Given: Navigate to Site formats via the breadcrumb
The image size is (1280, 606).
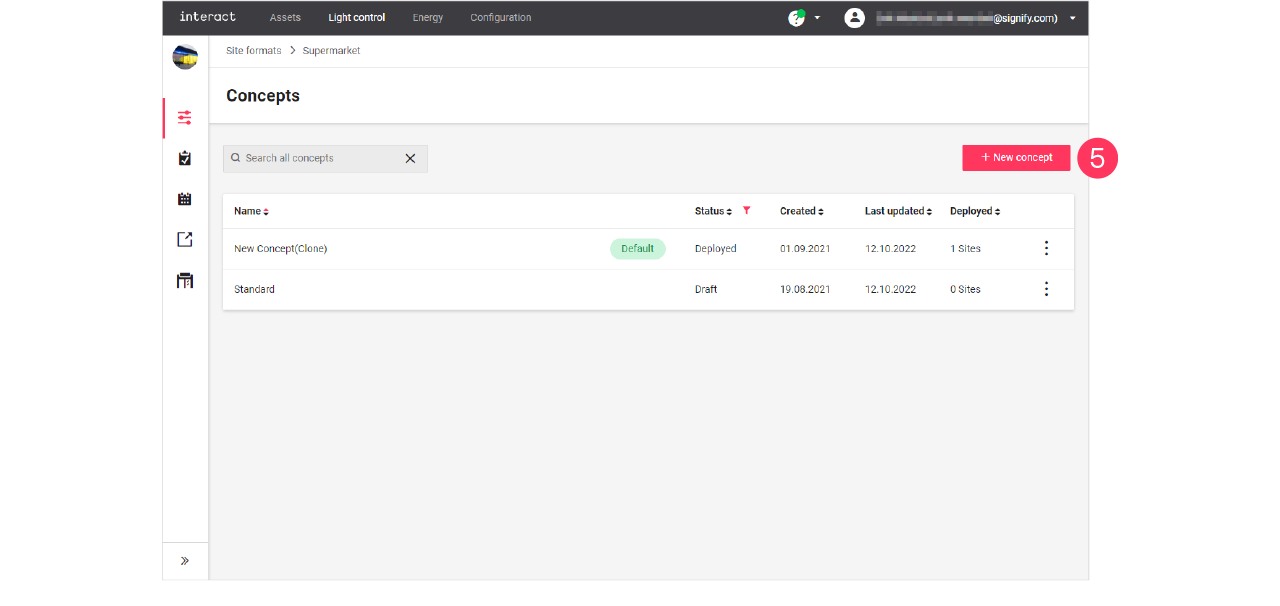Looking at the screenshot, I should pyautogui.click(x=252, y=50).
